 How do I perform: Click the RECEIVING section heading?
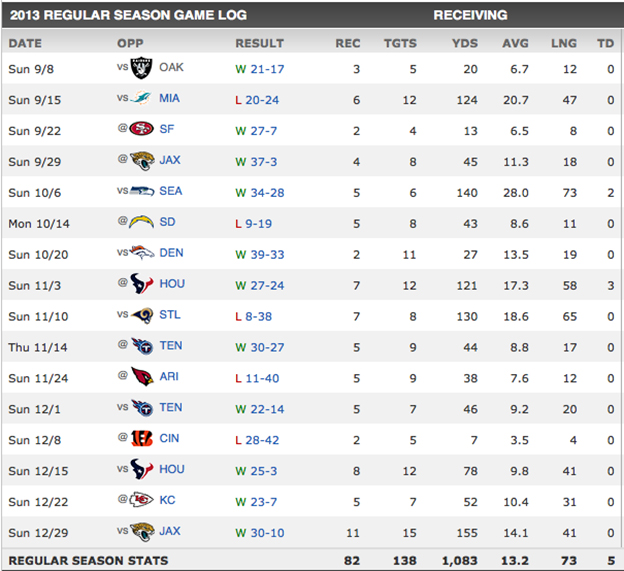coord(470,15)
